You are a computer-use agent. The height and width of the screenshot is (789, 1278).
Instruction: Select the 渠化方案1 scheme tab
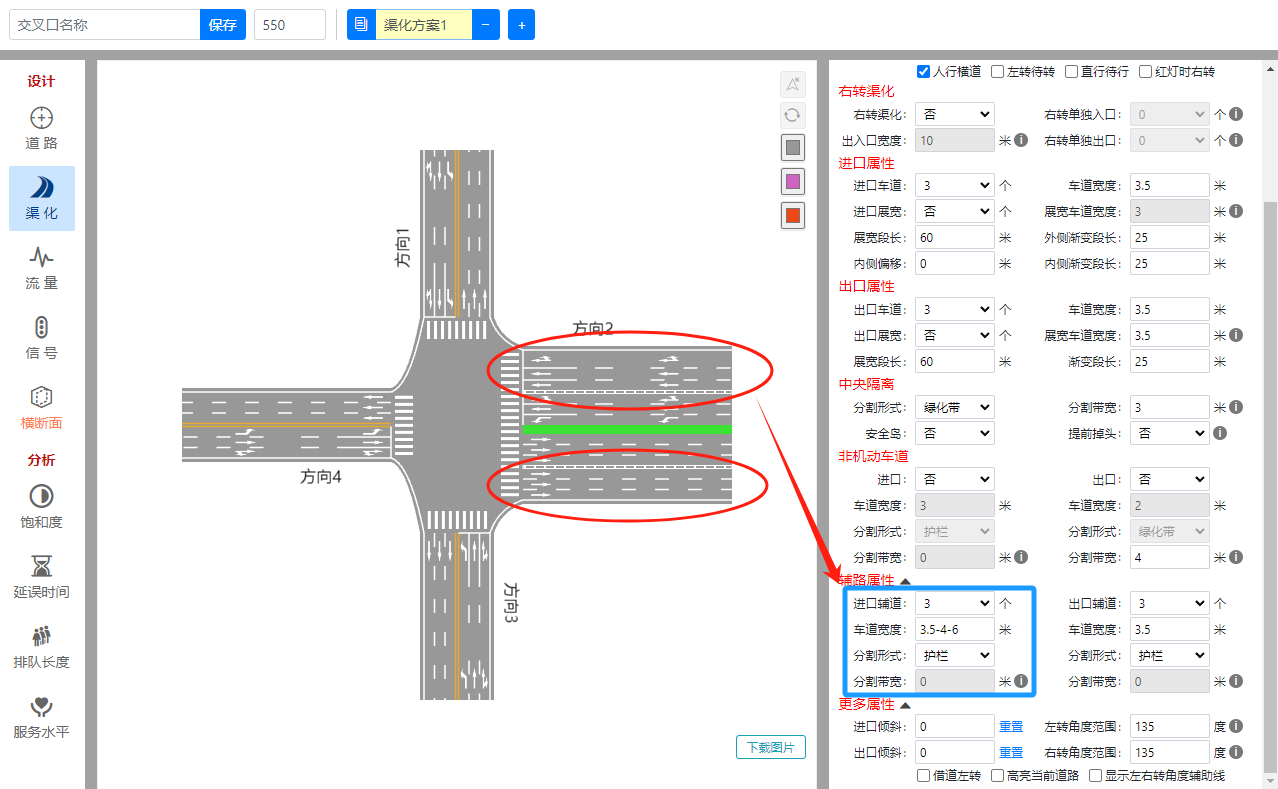[x=422, y=25]
